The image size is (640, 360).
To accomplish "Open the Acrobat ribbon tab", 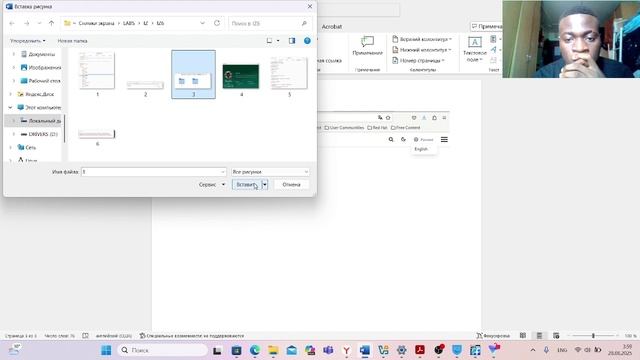I will coord(331,27).
